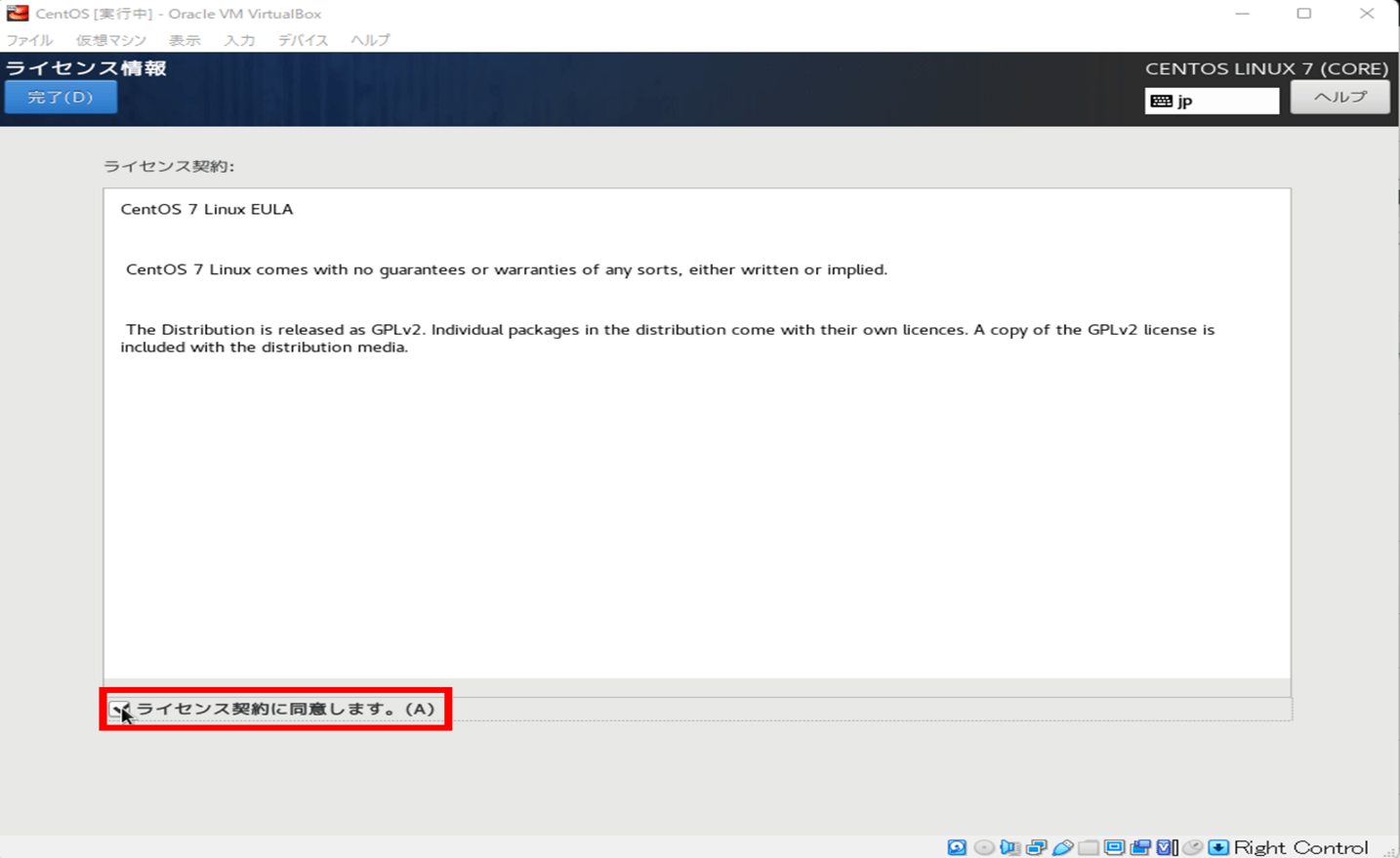Image resolution: width=1400 pixels, height=858 pixels.
Task: Minimize the VirtualBox window
Action: pos(1242,14)
